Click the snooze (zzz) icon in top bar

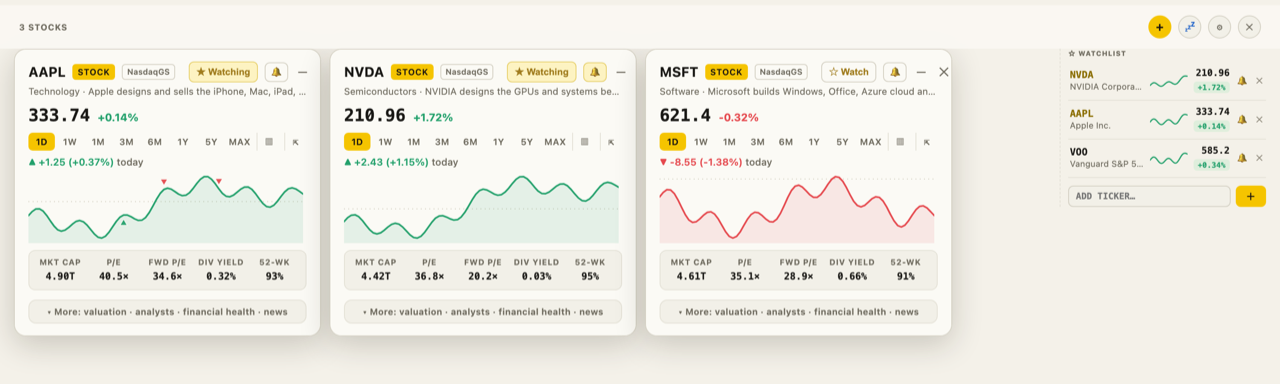coord(1189,27)
